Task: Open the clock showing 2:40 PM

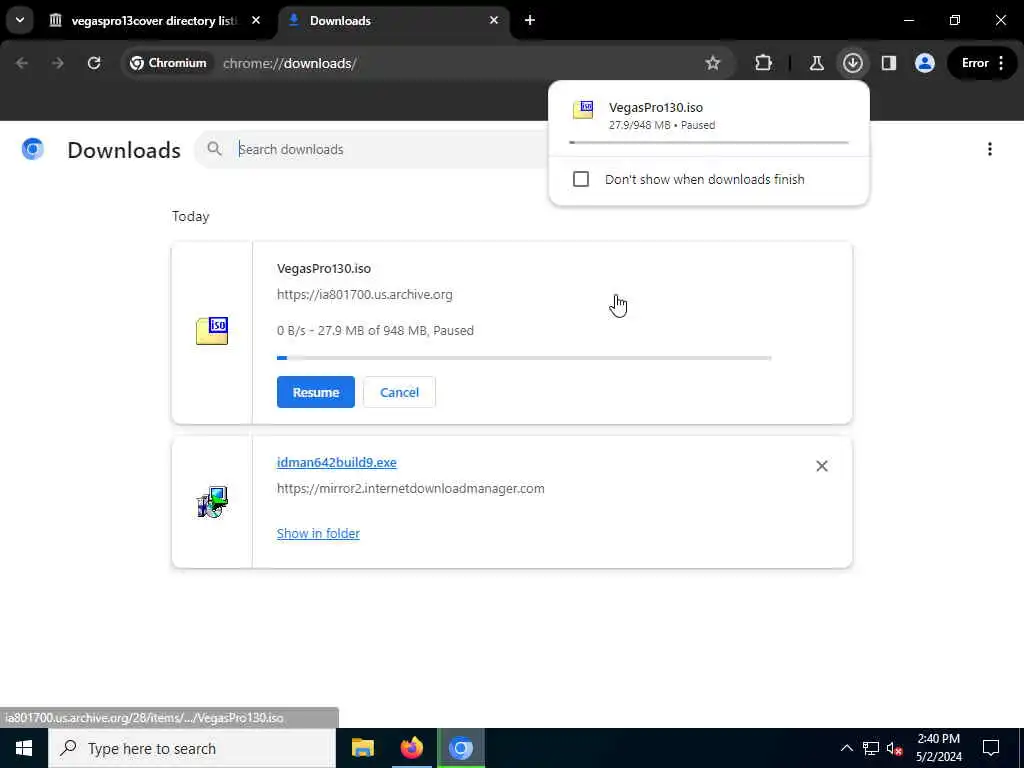Action: pyautogui.click(x=938, y=748)
